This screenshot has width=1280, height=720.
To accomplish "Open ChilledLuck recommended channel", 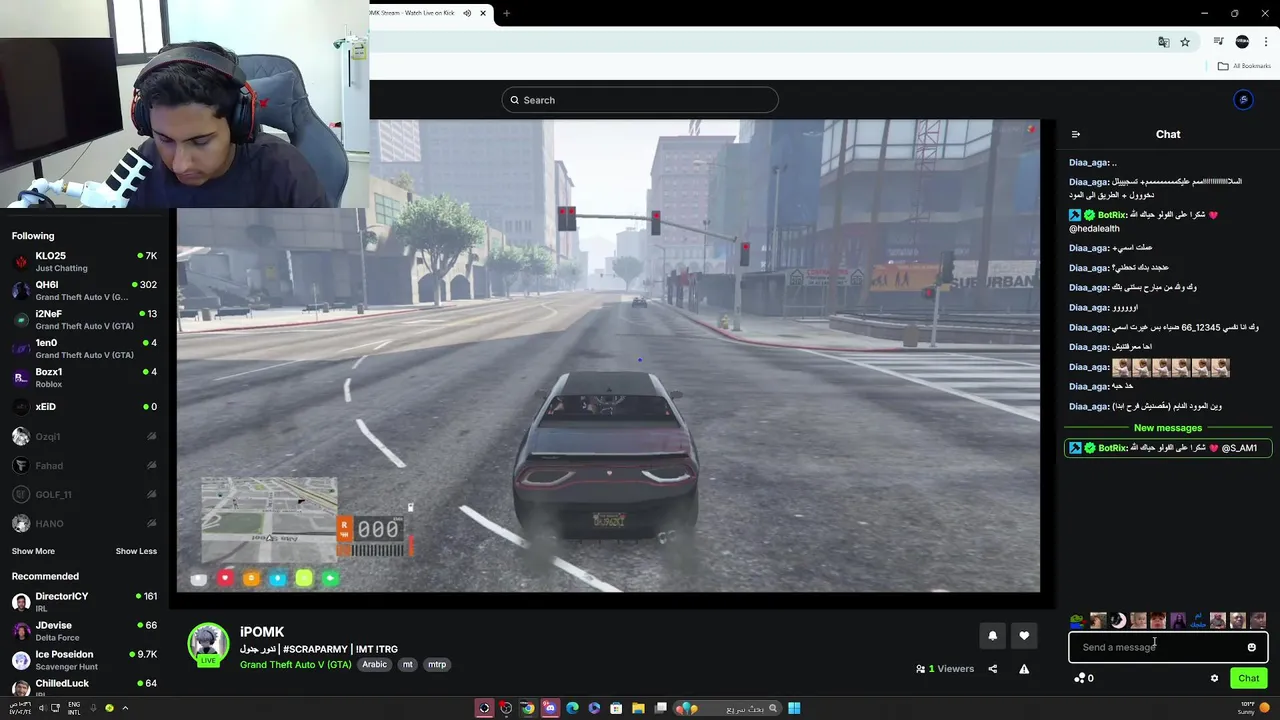I will tap(85, 687).
